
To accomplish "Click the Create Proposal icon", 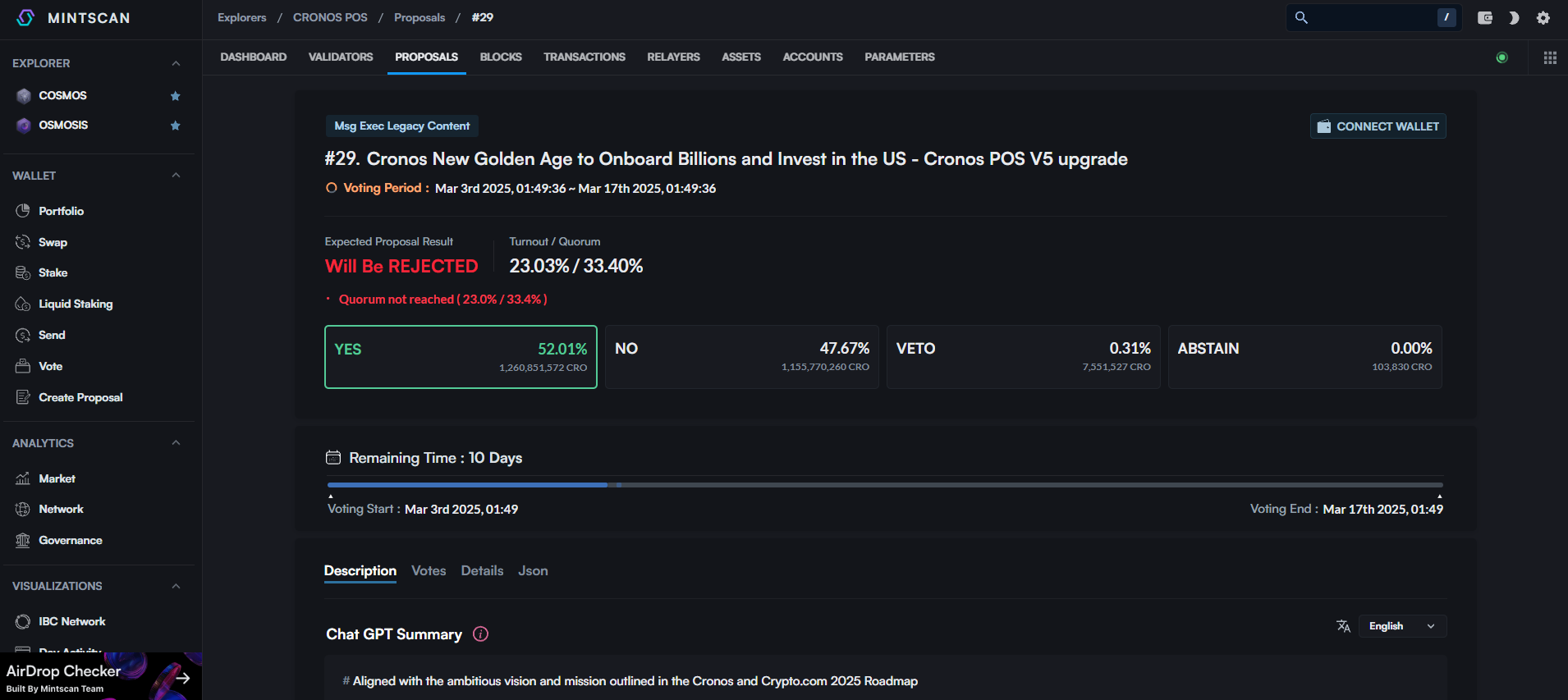I will tap(23, 397).
